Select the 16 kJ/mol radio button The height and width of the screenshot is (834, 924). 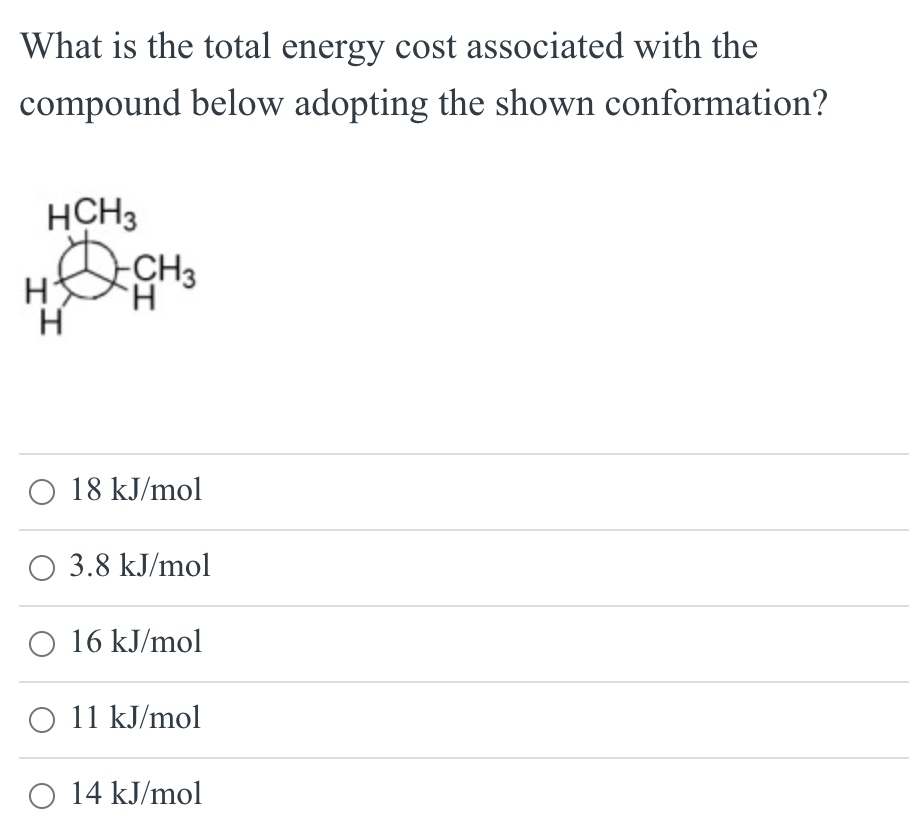tap(41, 643)
